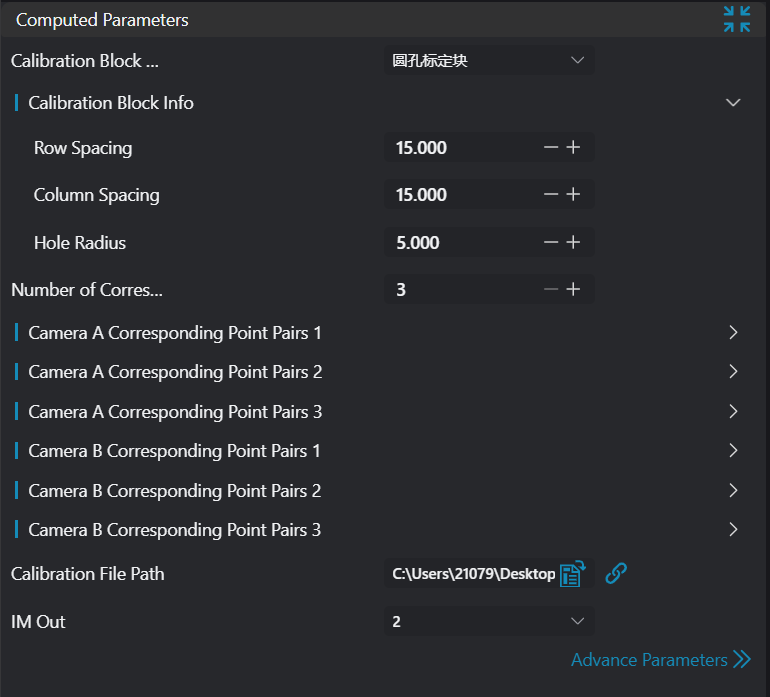Expand Camera B Corresponding Point Pairs 1
Viewport: 770px width, 697px height.
(x=733, y=451)
